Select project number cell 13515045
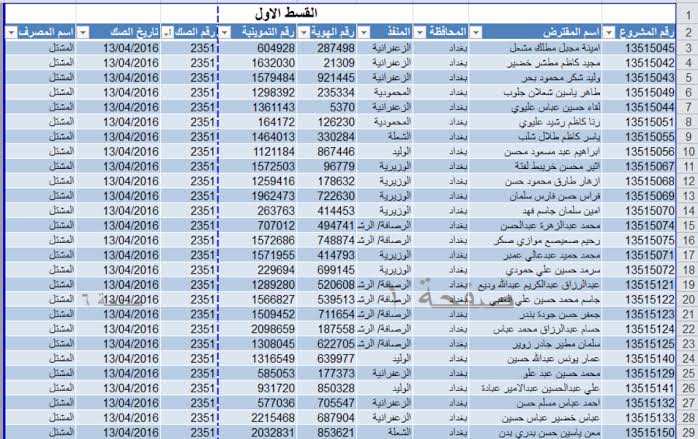698x439 pixels. coord(648,48)
